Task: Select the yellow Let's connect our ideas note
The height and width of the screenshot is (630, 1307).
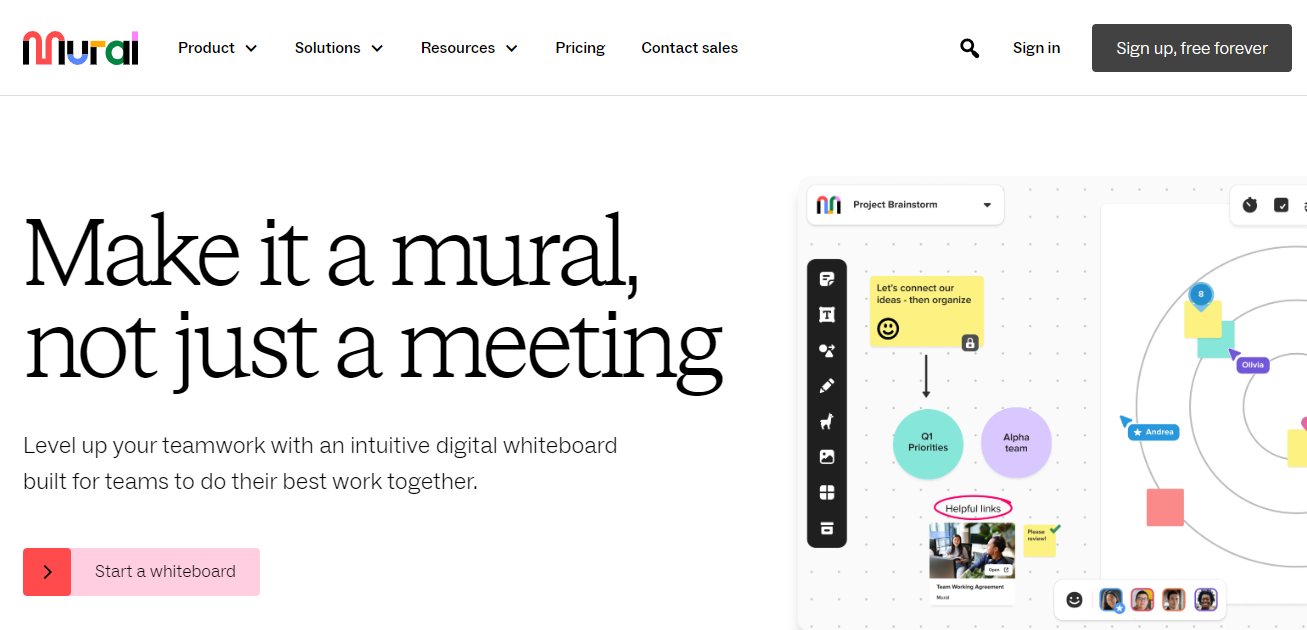Action: [926, 312]
